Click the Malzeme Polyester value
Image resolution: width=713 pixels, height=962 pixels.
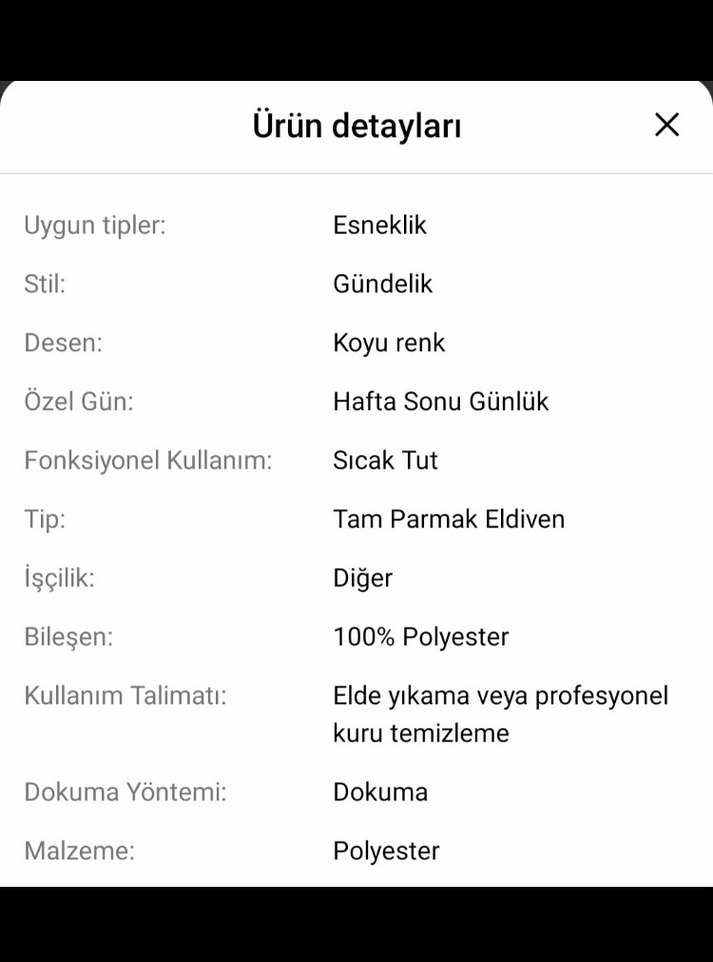[386, 851]
